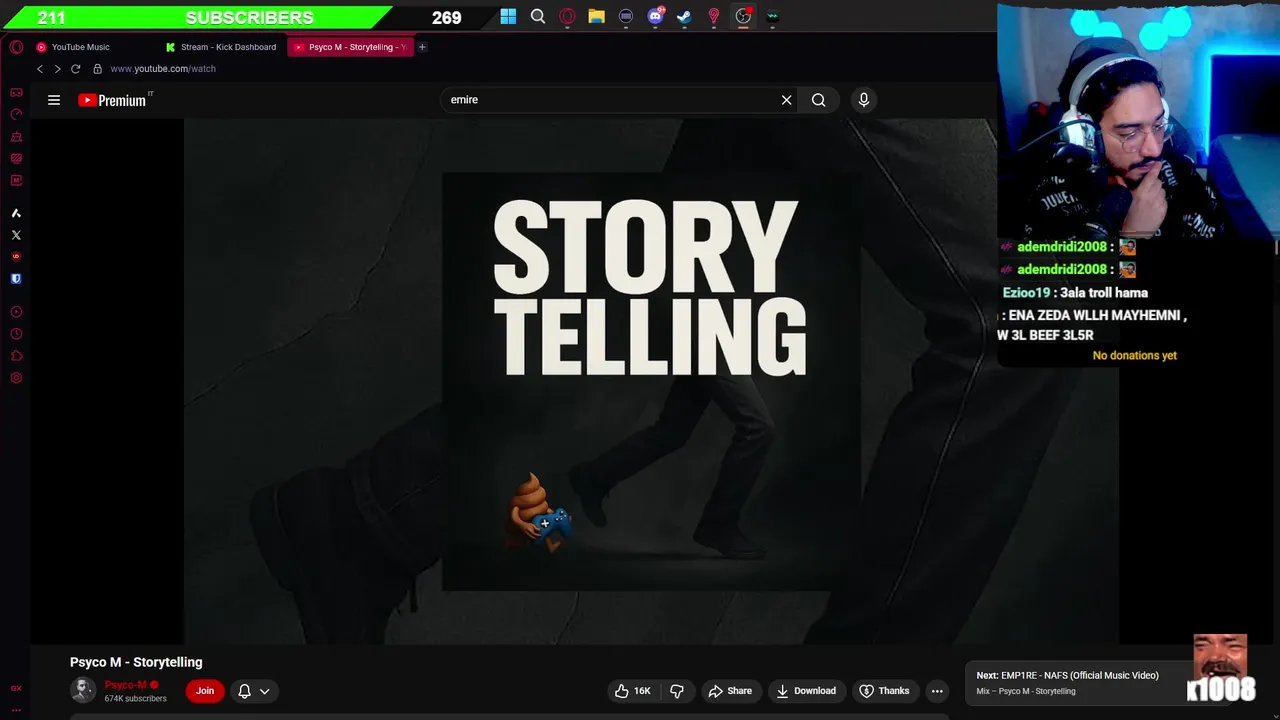Image resolution: width=1280 pixels, height=720 pixels.
Task: Open Windows taskbar search
Action: (x=538, y=16)
